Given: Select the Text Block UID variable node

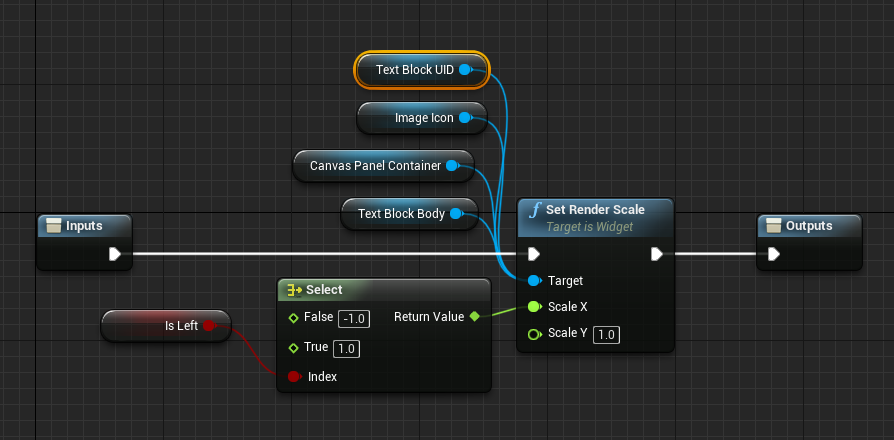Looking at the screenshot, I should (x=422, y=70).
